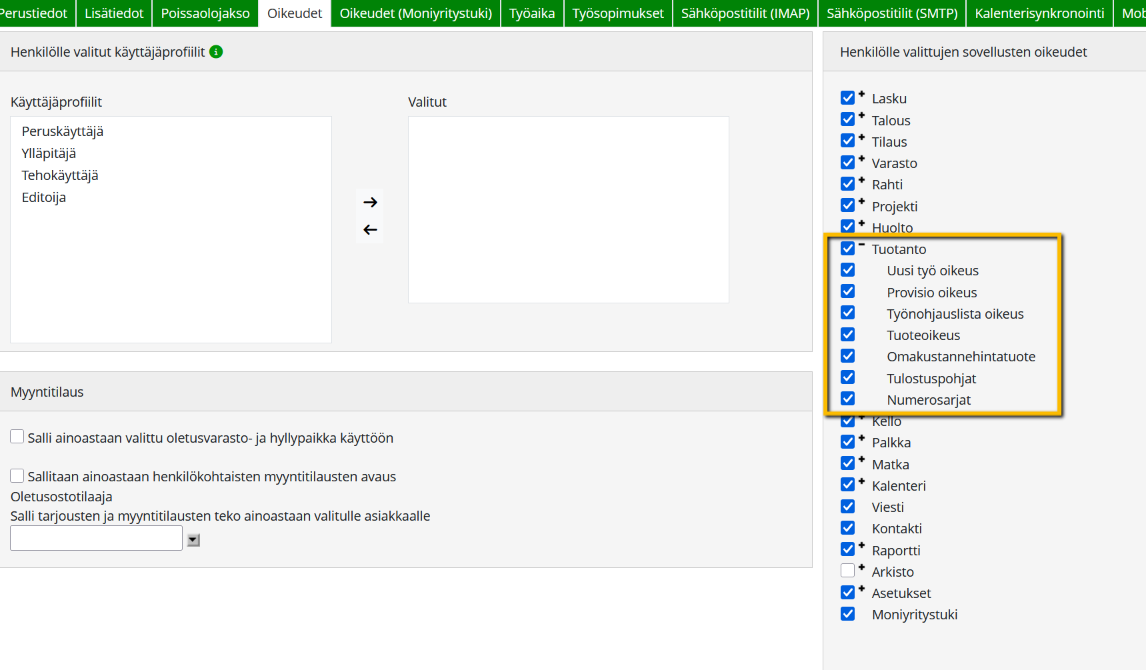
Task: Switch to the Työaika tab
Action: (531, 13)
